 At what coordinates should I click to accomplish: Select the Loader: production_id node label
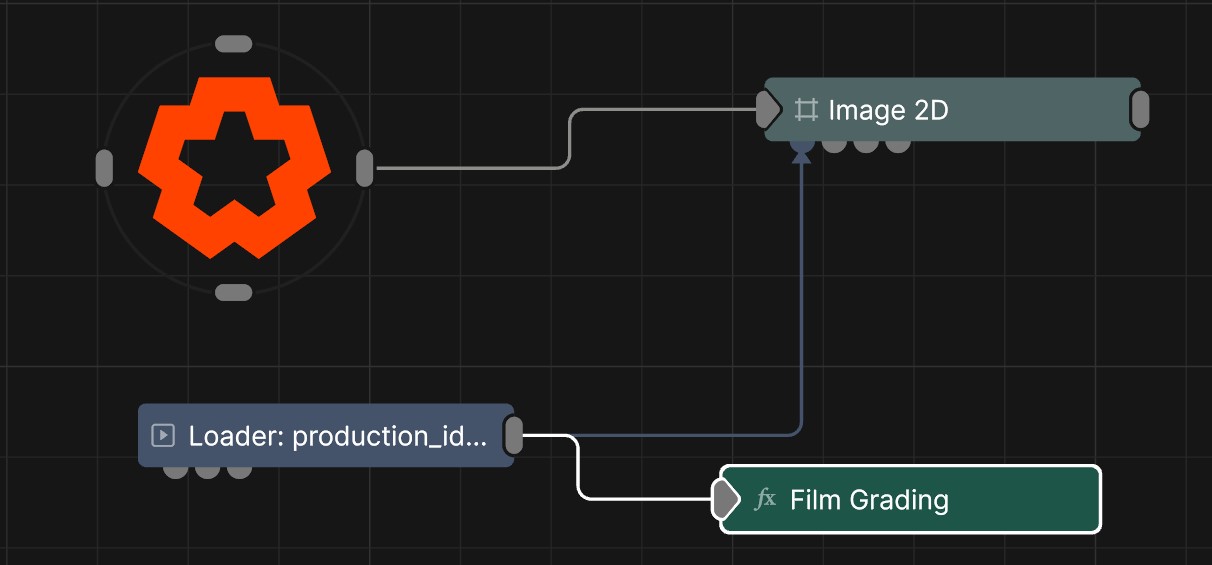(x=338, y=436)
